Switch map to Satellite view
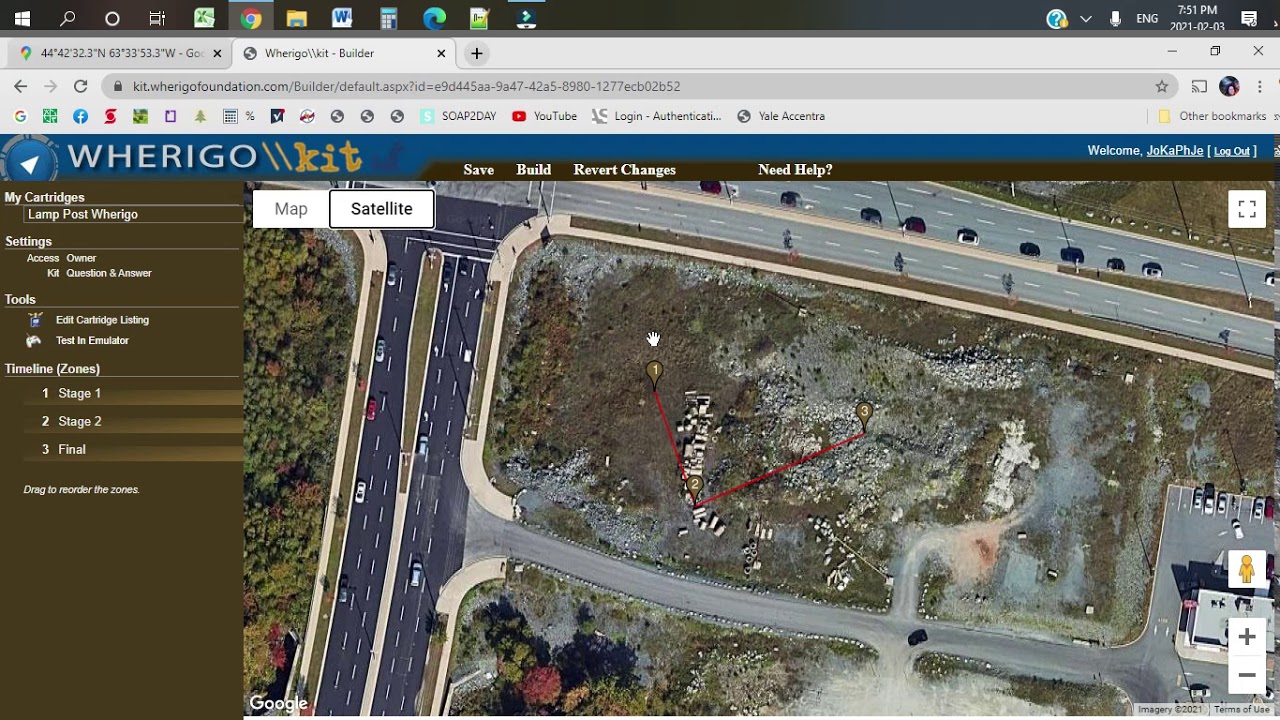The height and width of the screenshot is (720, 1280). pyautogui.click(x=381, y=209)
